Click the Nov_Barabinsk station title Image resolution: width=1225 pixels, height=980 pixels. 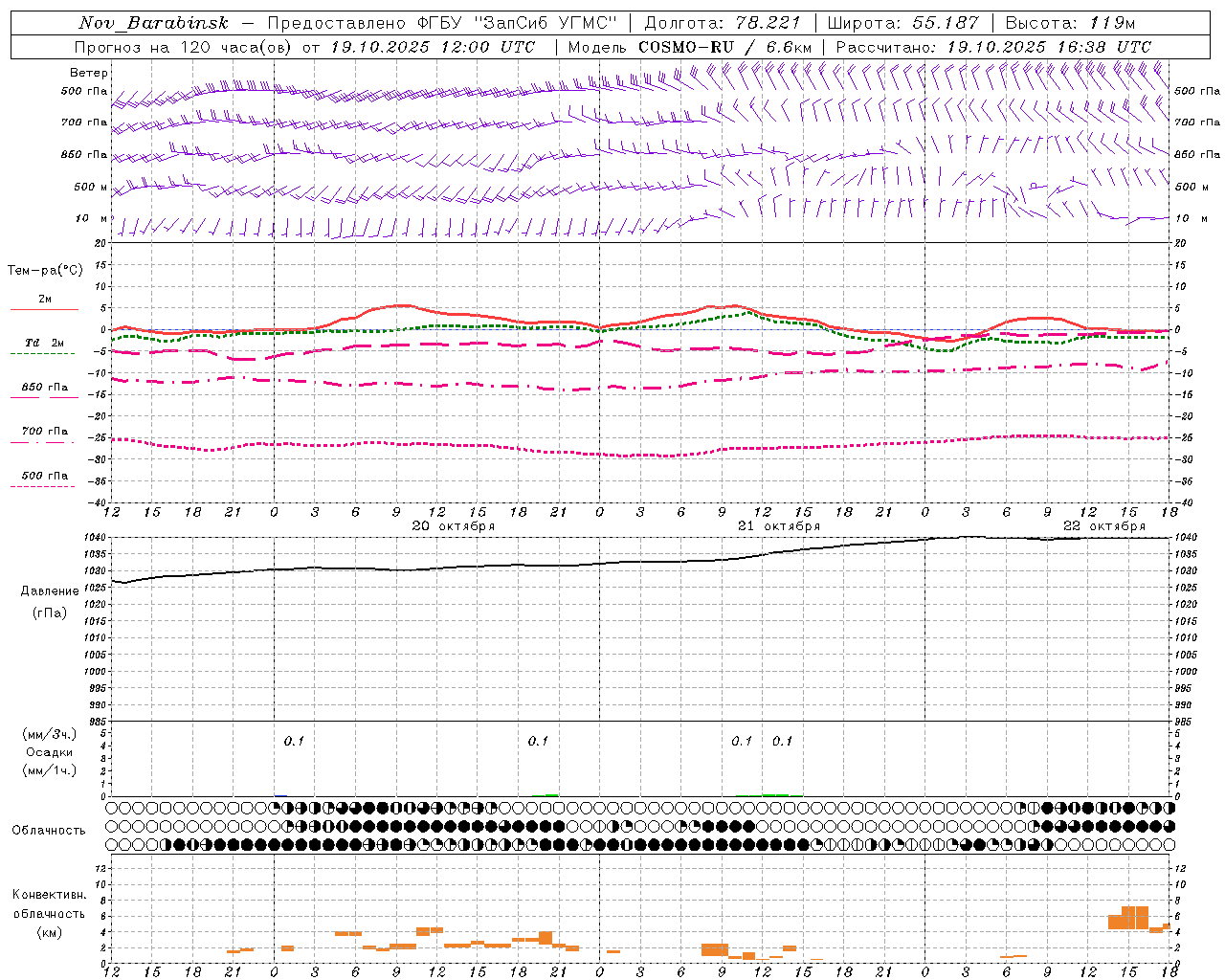[x=154, y=23]
